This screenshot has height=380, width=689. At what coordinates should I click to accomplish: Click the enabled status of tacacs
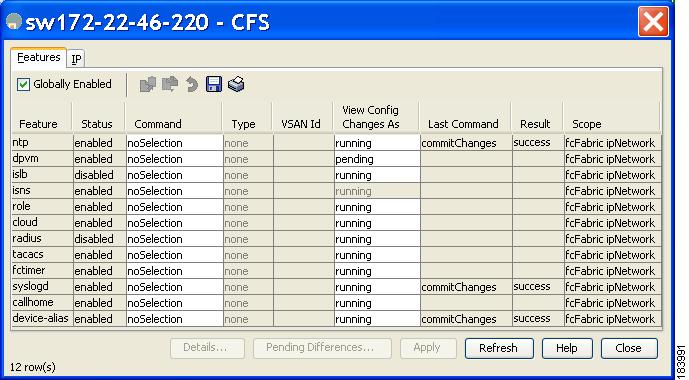pos(99,255)
